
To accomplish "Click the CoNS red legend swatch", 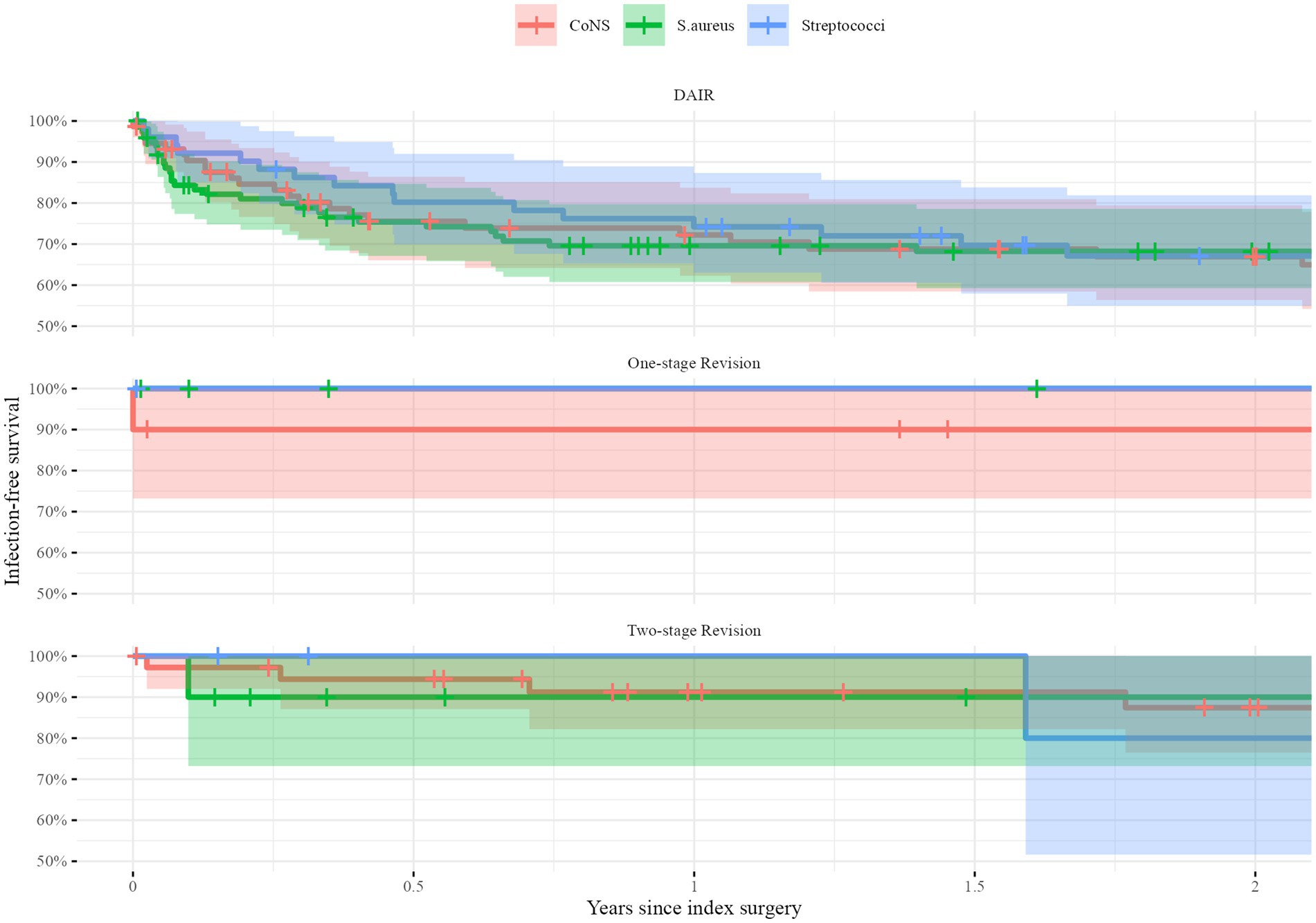I will point(535,26).
